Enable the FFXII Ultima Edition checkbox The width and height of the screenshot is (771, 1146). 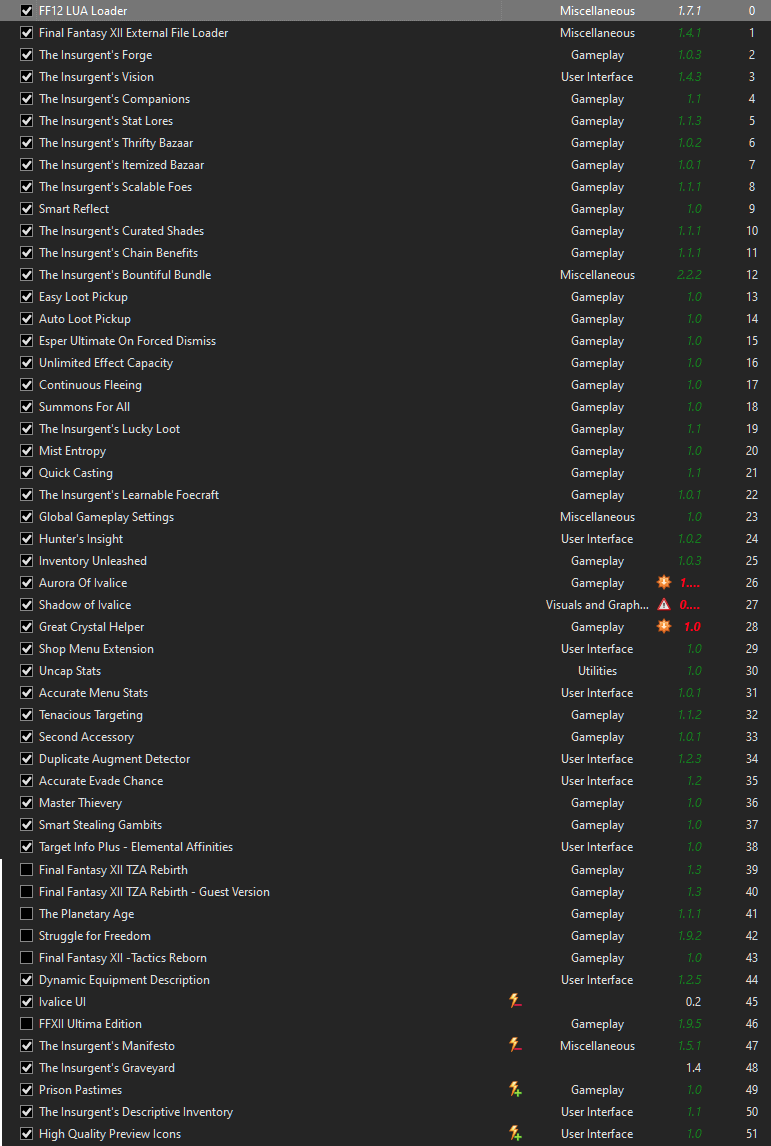click(26, 1023)
